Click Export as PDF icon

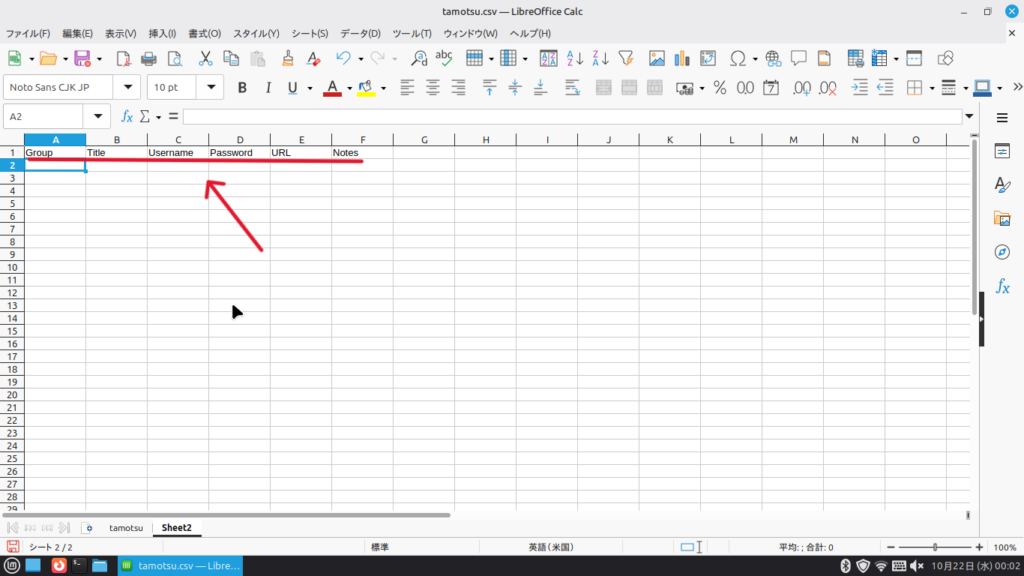coord(124,58)
